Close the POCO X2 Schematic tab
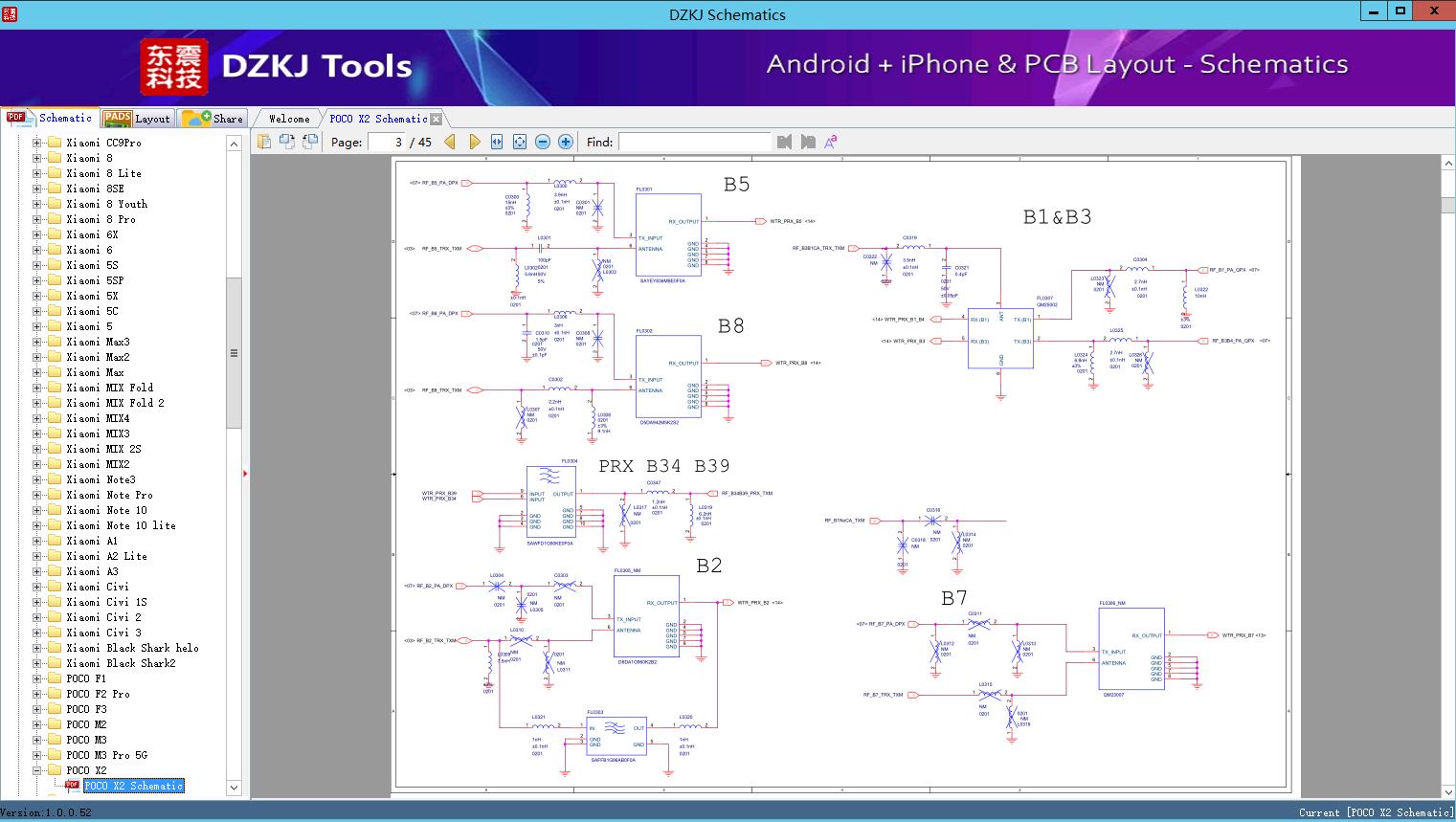The height and width of the screenshot is (822, 1456). click(x=437, y=119)
